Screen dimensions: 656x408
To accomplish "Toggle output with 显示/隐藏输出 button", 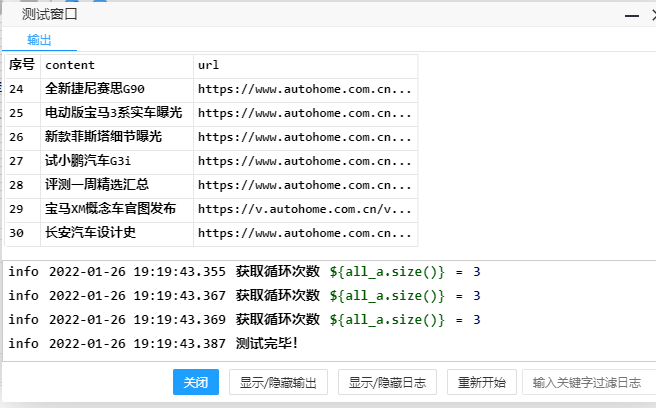I will coord(278,382).
